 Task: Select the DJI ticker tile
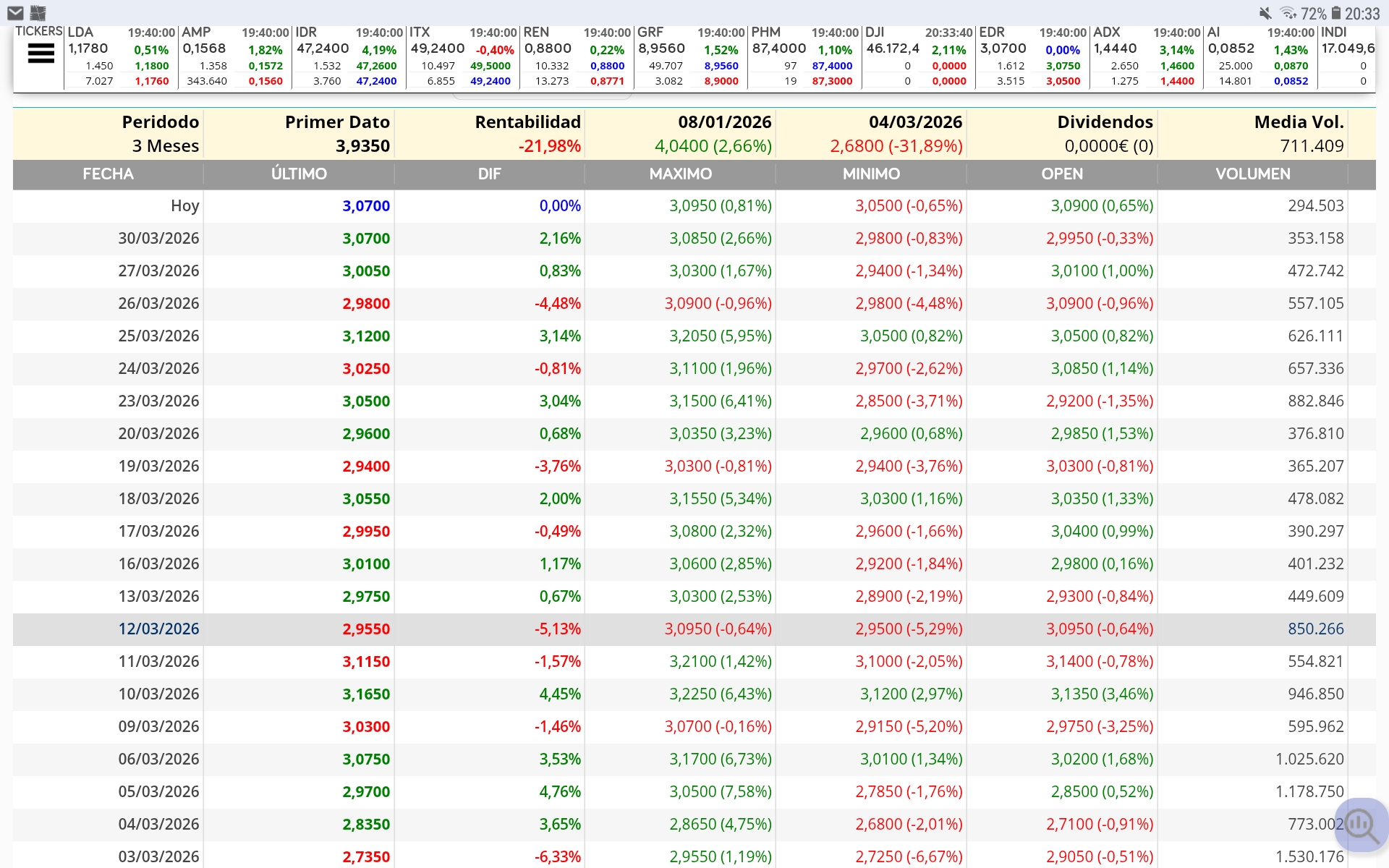point(918,56)
